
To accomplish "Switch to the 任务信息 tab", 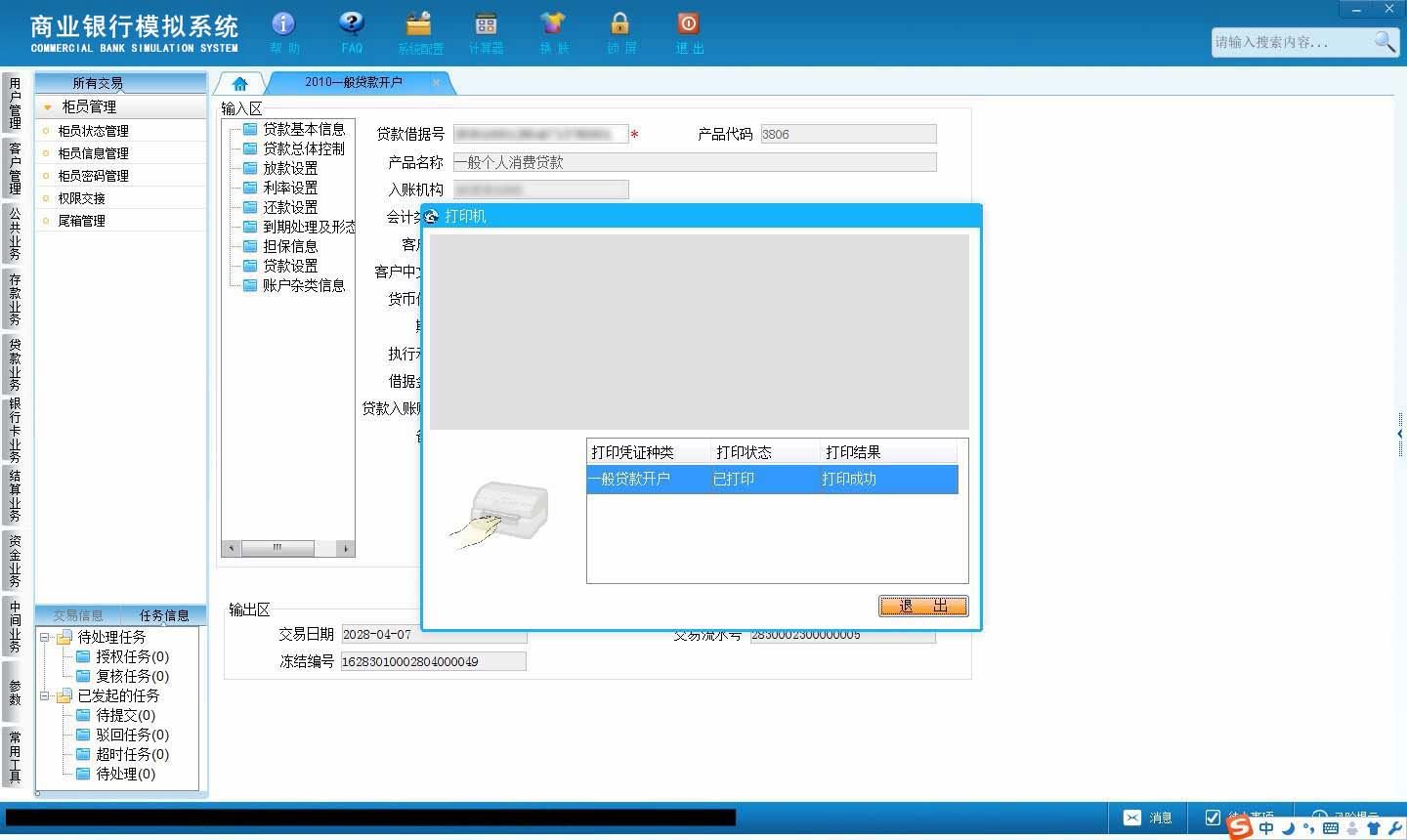I will coord(164,615).
